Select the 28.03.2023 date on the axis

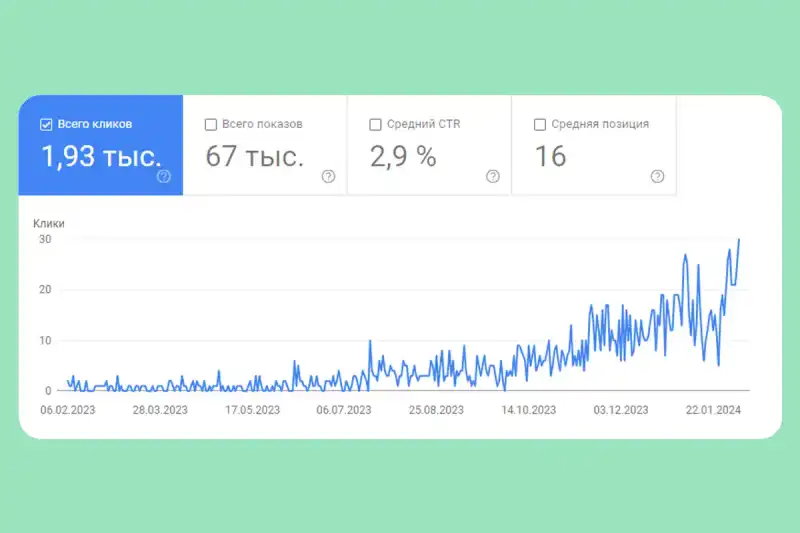[x=160, y=410]
